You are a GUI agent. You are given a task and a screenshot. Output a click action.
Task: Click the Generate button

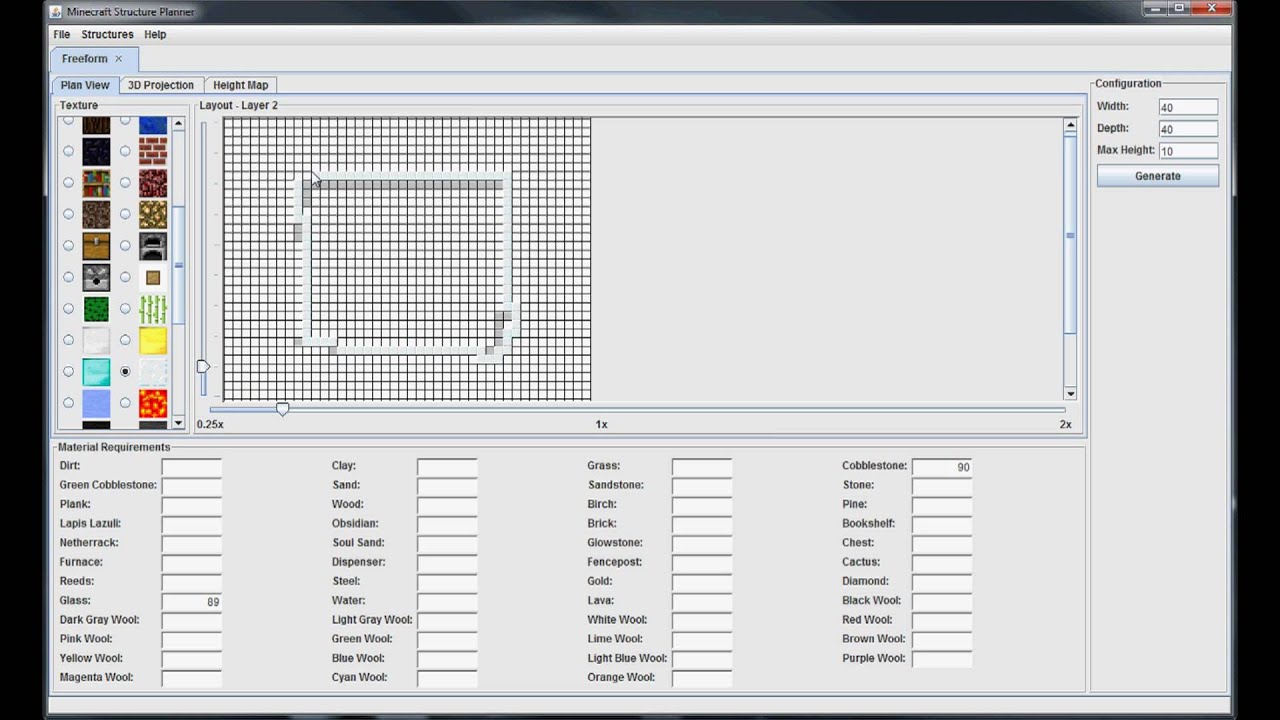tap(1158, 176)
